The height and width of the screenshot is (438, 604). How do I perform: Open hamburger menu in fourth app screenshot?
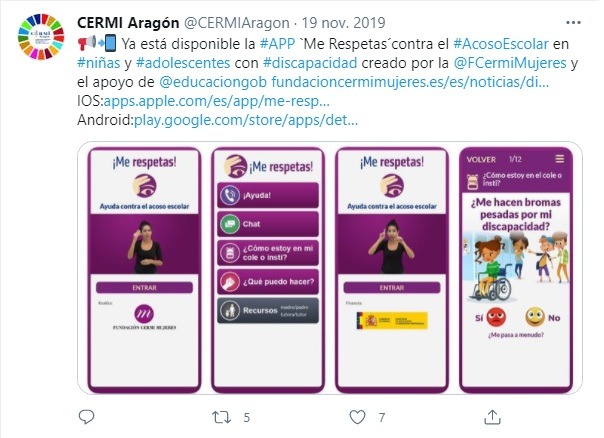[560, 159]
